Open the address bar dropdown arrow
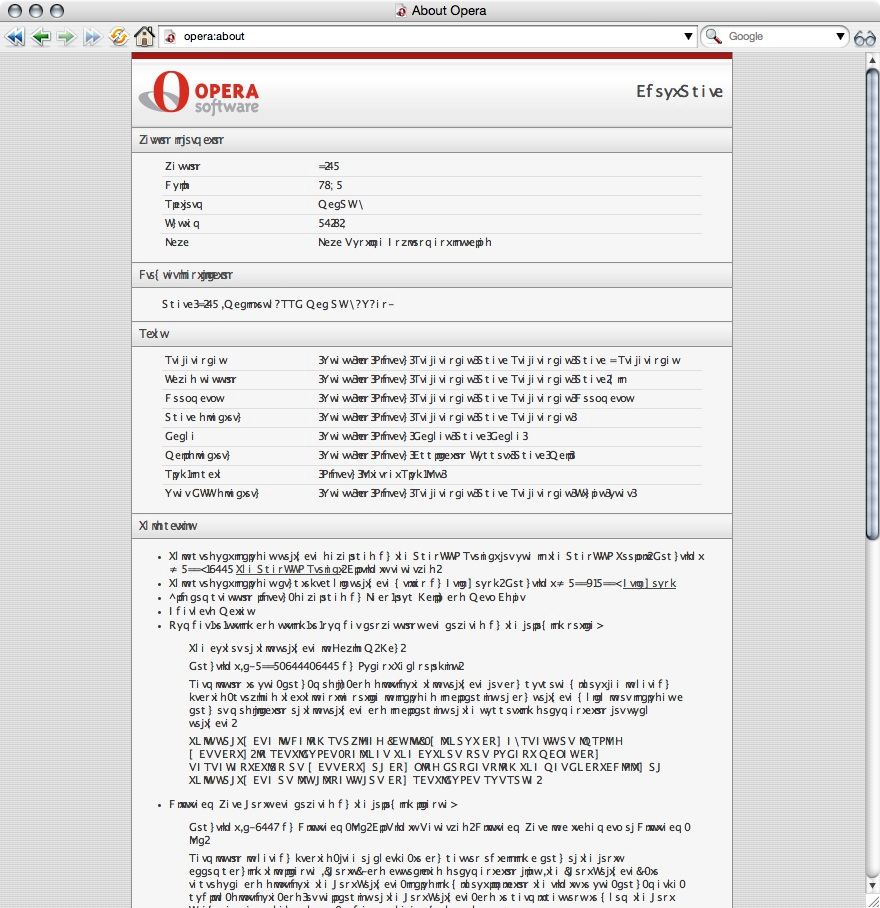The image size is (880, 908). click(x=688, y=36)
